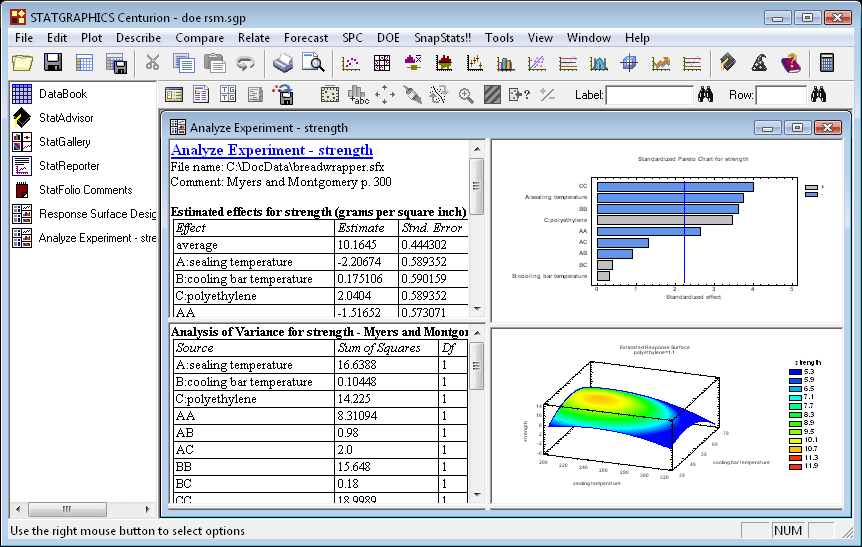Click the Cut scissors icon
Screen dimensions: 862x547
click(x=153, y=63)
